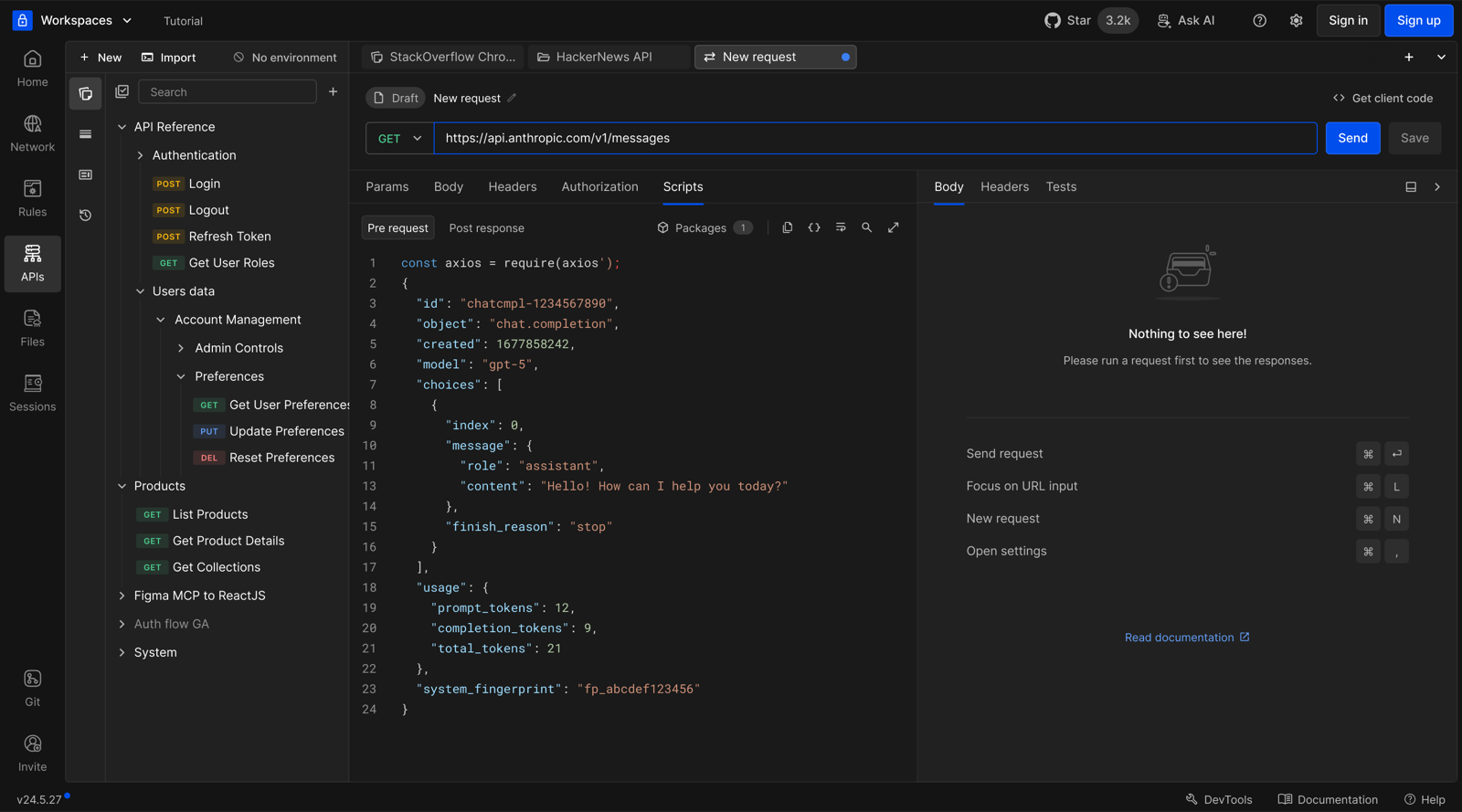Click the Sign up button
Image resolution: width=1462 pixels, height=812 pixels.
1418,20
